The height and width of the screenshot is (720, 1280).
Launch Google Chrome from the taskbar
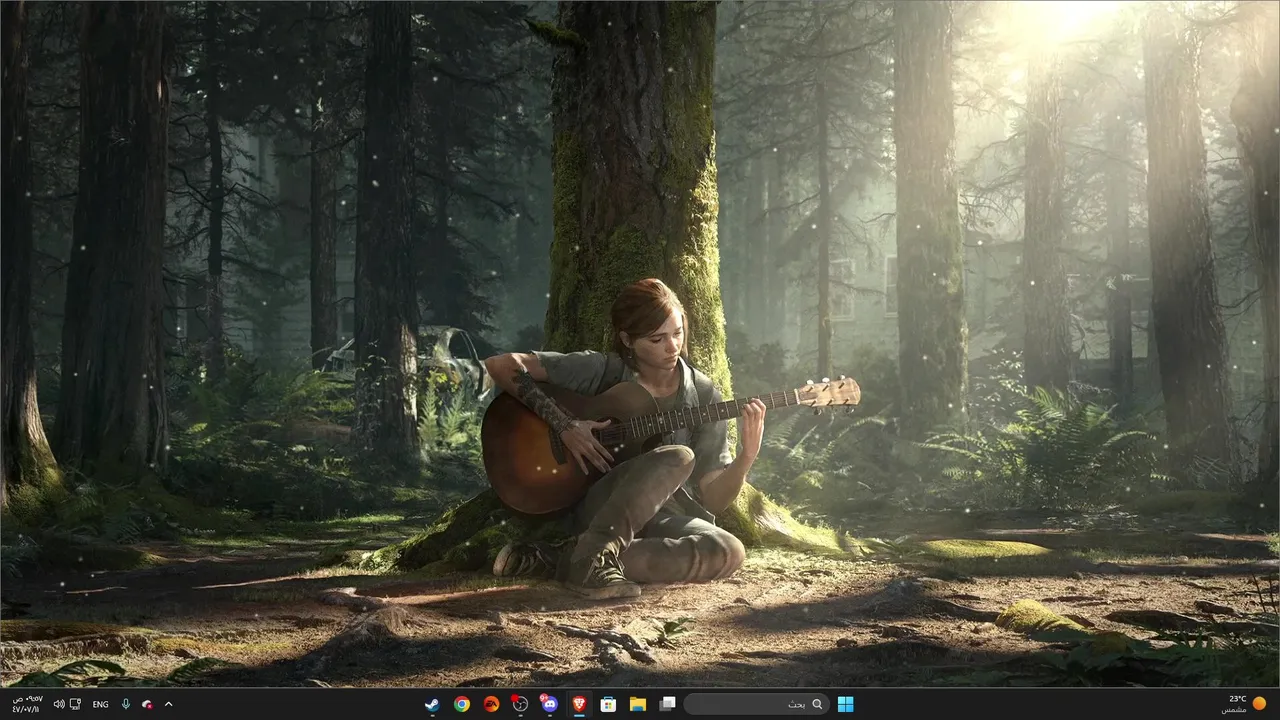(x=461, y=704)
